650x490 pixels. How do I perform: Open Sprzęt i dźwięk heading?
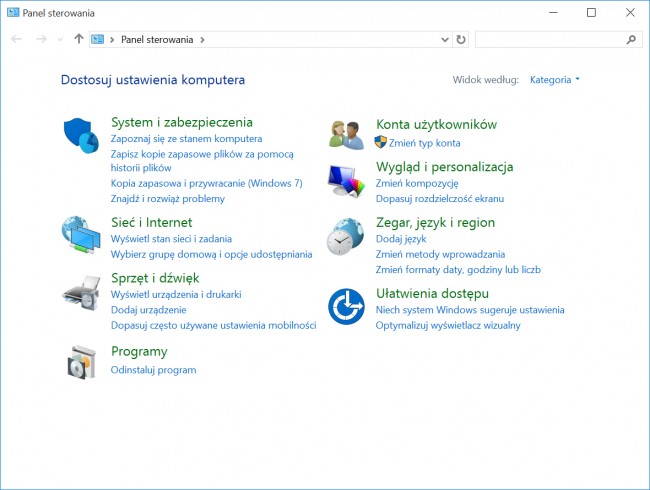coord(155,278)
